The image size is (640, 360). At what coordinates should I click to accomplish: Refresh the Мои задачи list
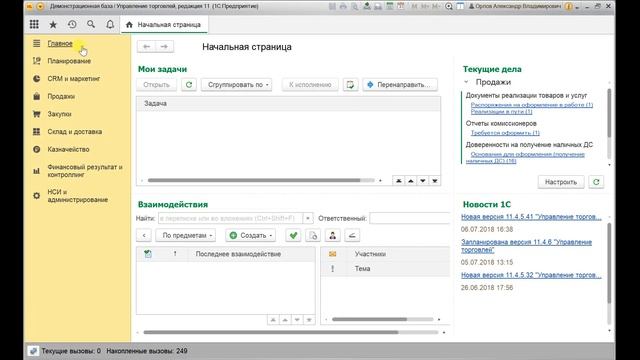pyautogui.click(x=189, y=84)
